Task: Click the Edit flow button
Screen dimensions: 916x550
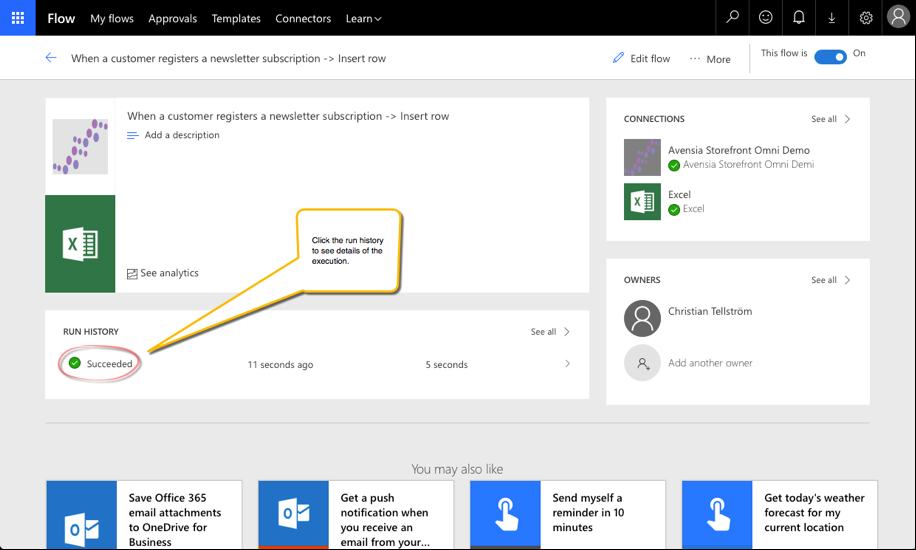Action: point(641,58)
